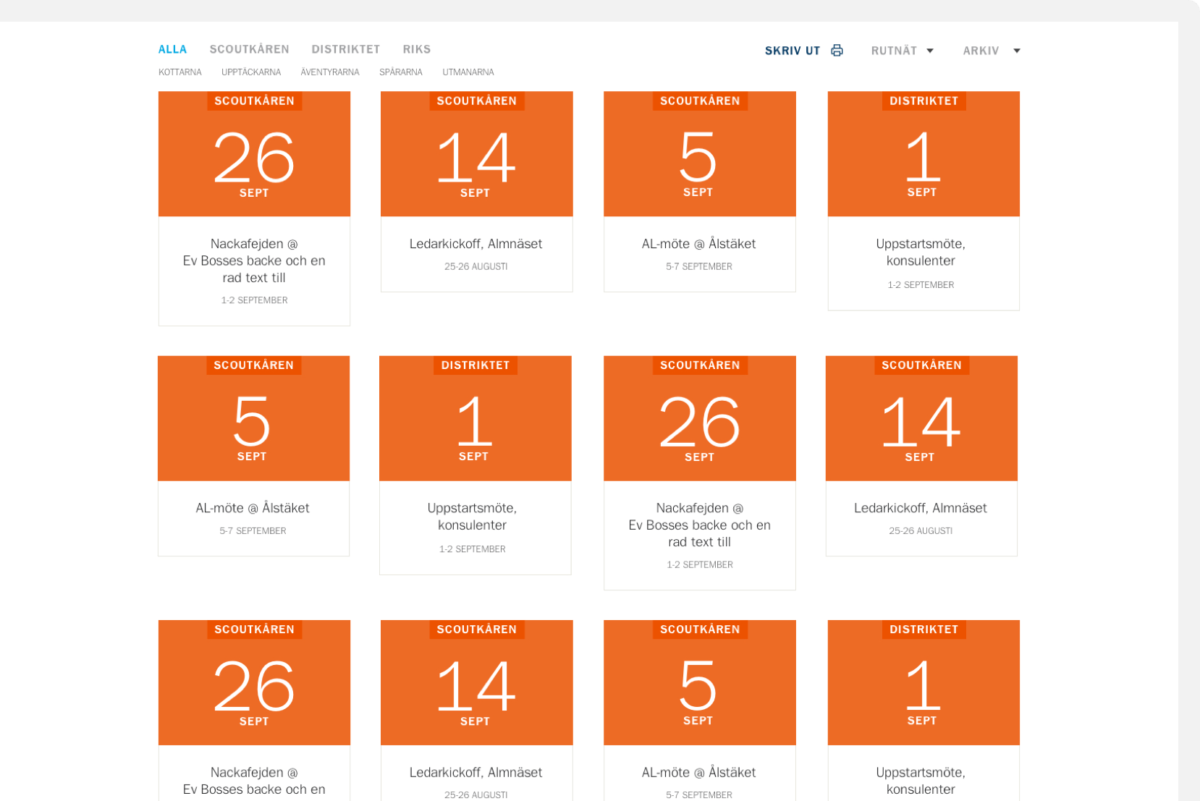Open Ledarkickoff, Almnäset title in first row
The width and height of the screenshot is (1200, 801).
(476, 244)
